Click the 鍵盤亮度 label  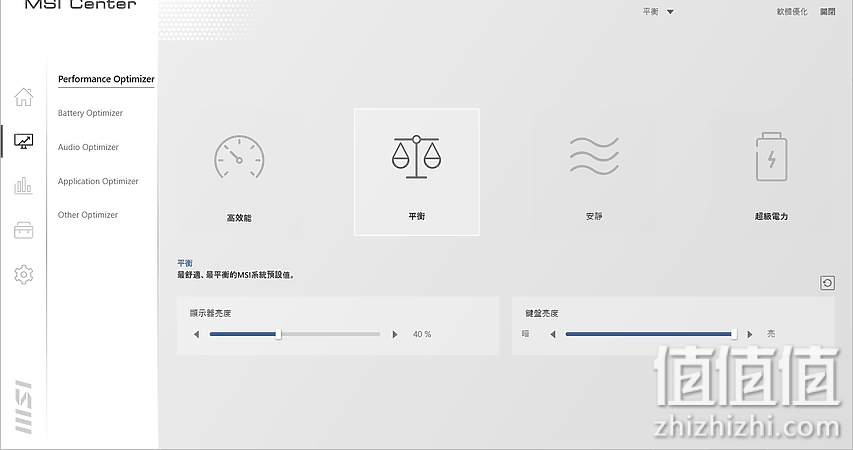pos(542,313)
